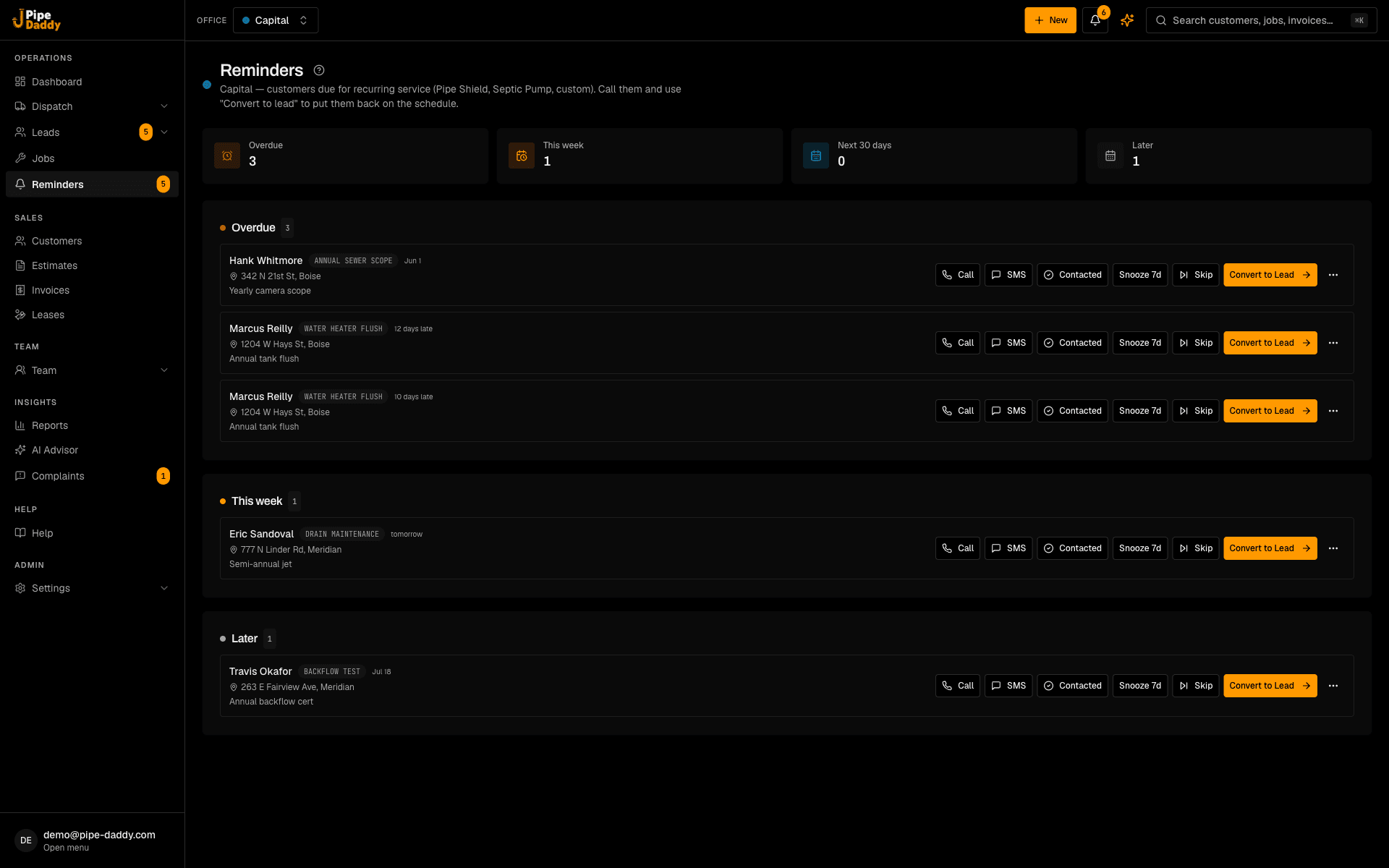Click the BACKFLOW TEST tag
The image size is (1389, 868).
coord(332,672)
